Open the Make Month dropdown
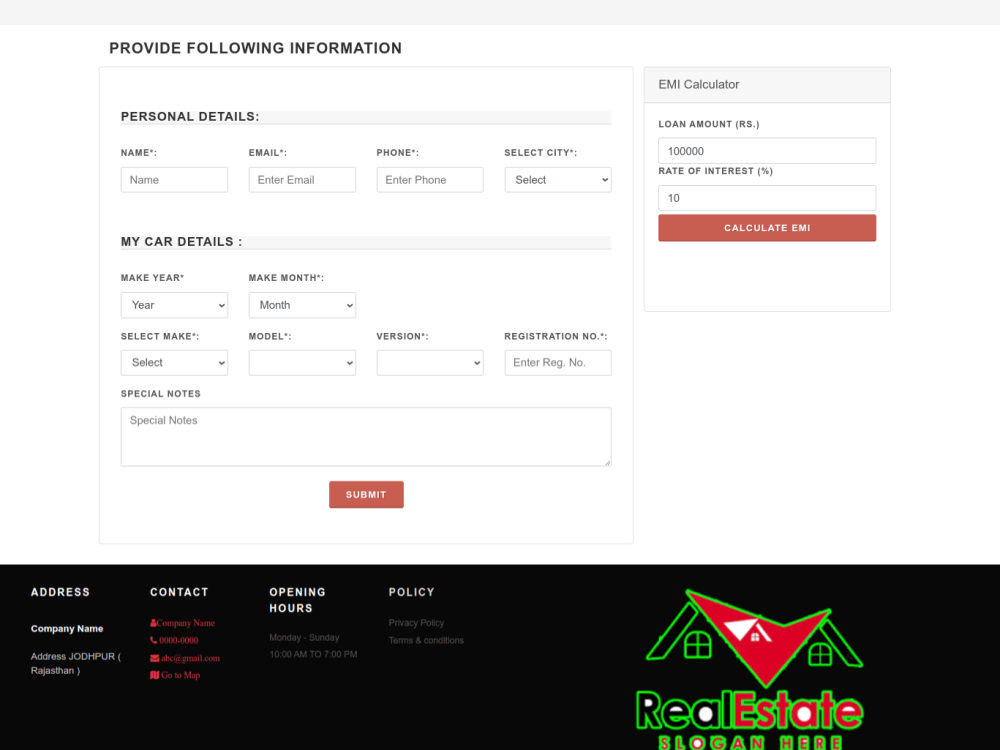Image resolution: width=1000 pixels, height=750 pixels. 302,305
